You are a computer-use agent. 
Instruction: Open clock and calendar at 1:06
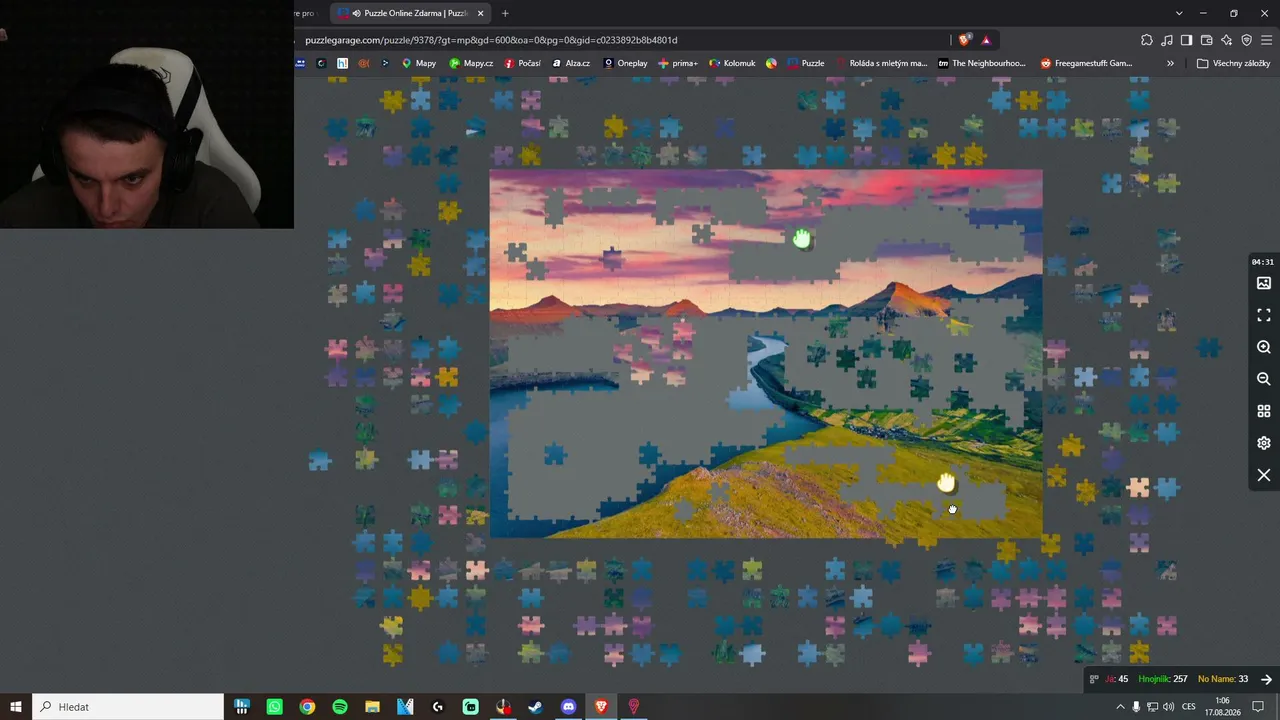pos(1222,707)
